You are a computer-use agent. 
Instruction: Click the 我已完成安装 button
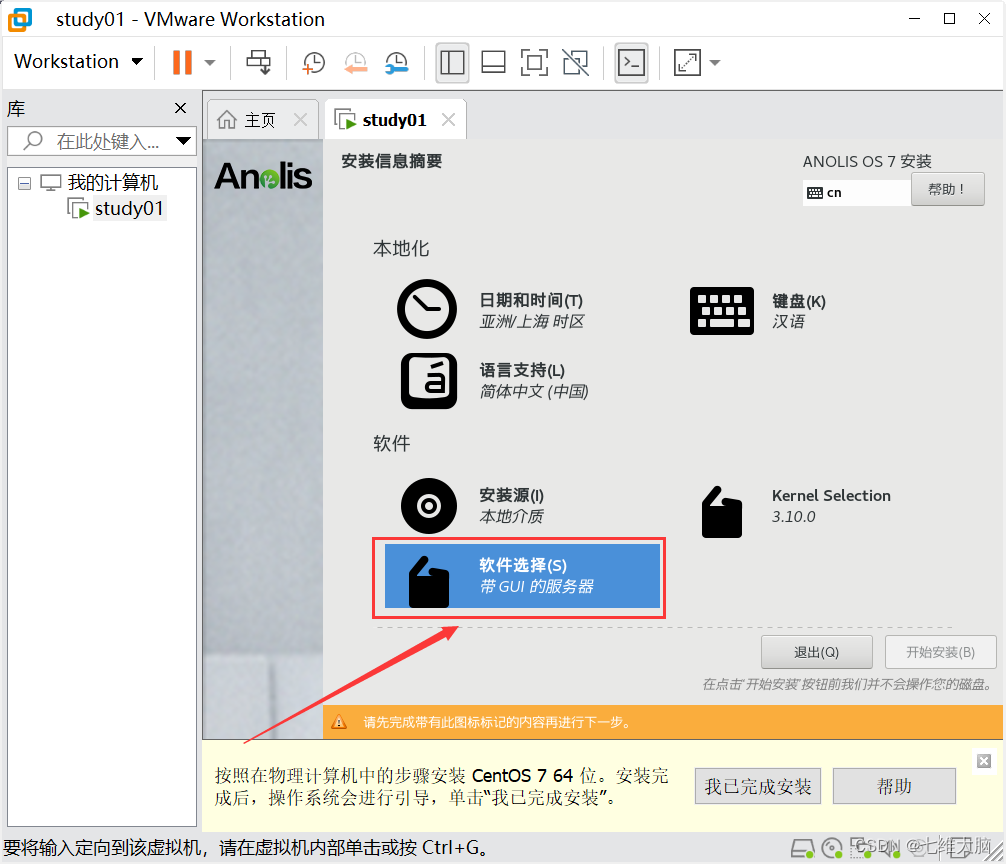click(x=758, y=786)
